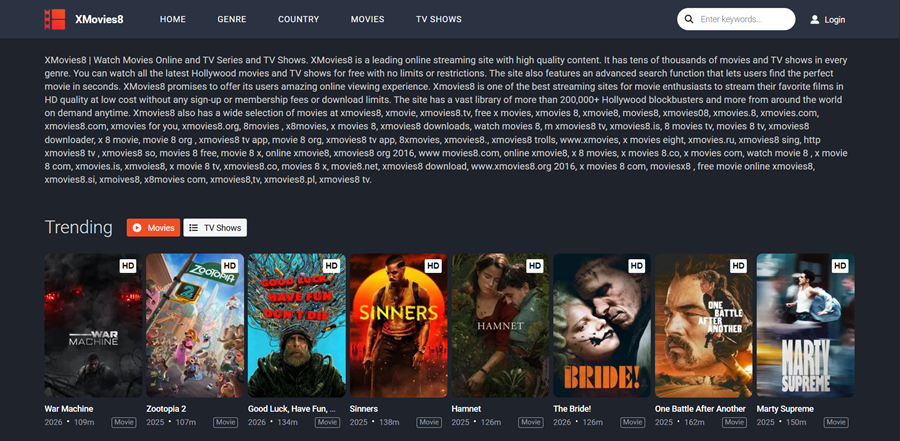Click the Hamnet title link
Viewport: 900px width, 441px height.
[466, 409]
